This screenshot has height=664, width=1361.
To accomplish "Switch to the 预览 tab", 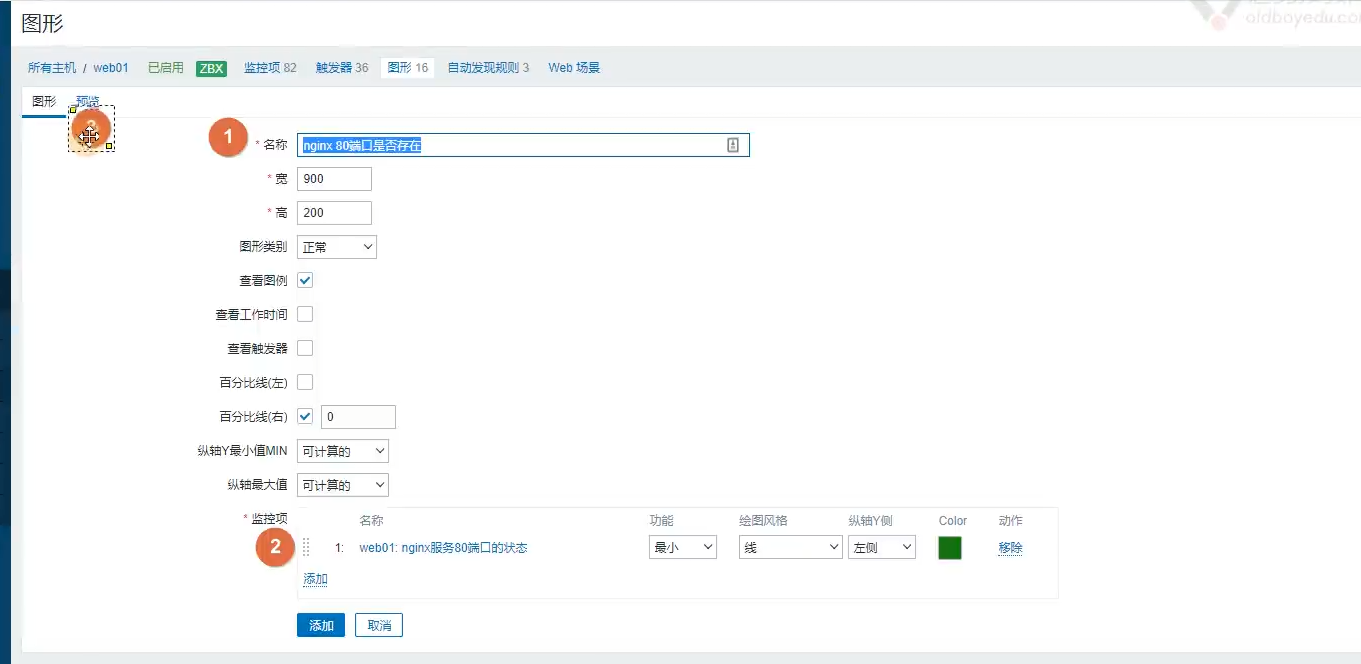I will pyautogui.click(x=88, y=101).
